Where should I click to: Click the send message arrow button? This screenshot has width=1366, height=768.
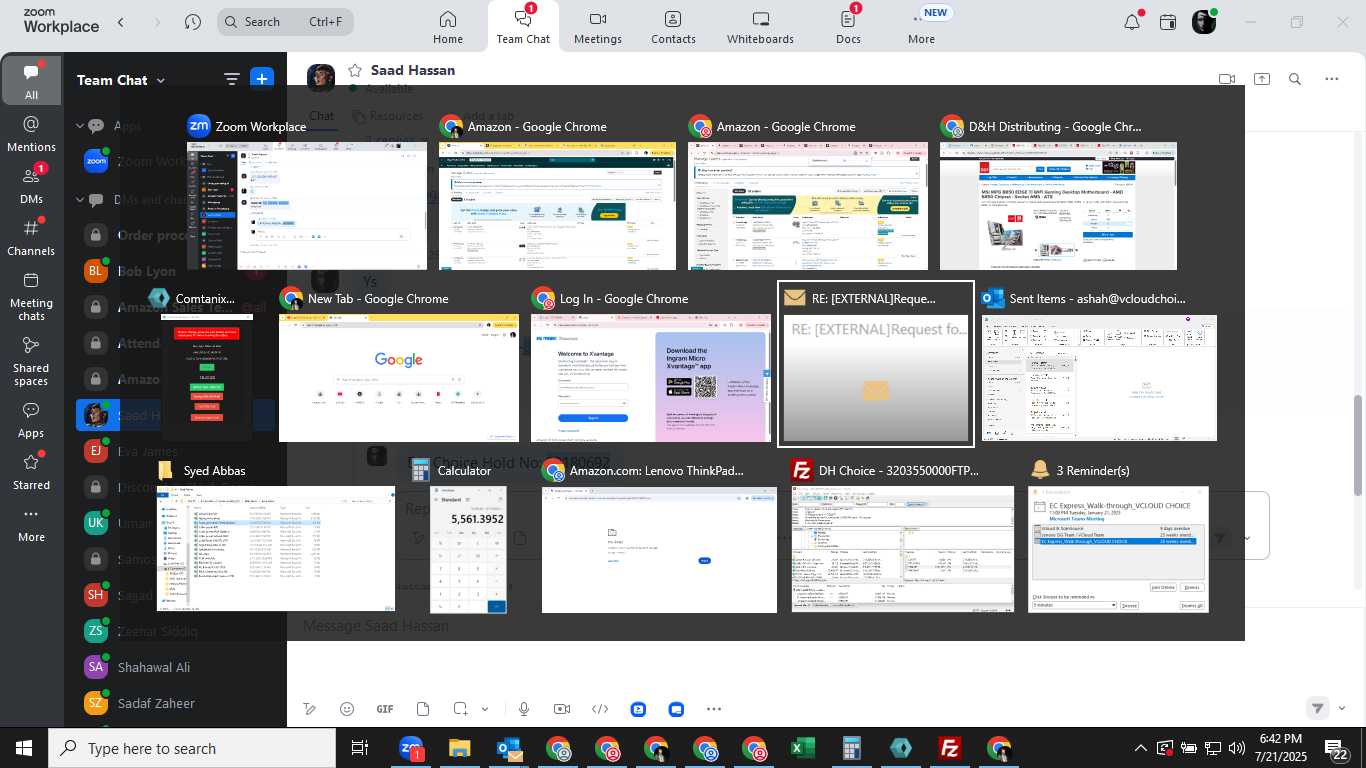[1318, 708]
